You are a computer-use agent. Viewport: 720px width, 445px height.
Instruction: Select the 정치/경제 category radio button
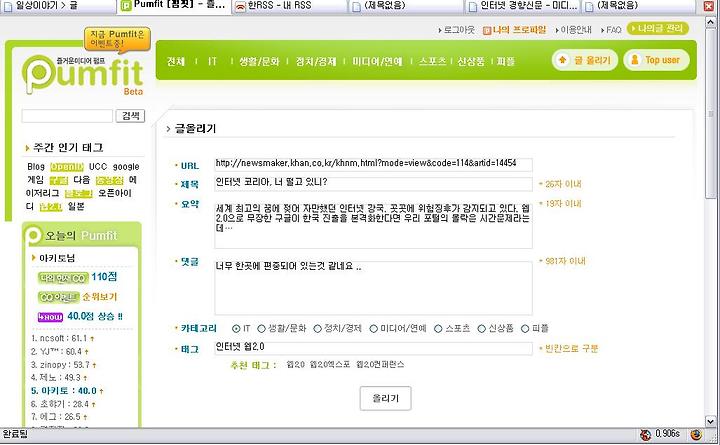coord(317,328)
